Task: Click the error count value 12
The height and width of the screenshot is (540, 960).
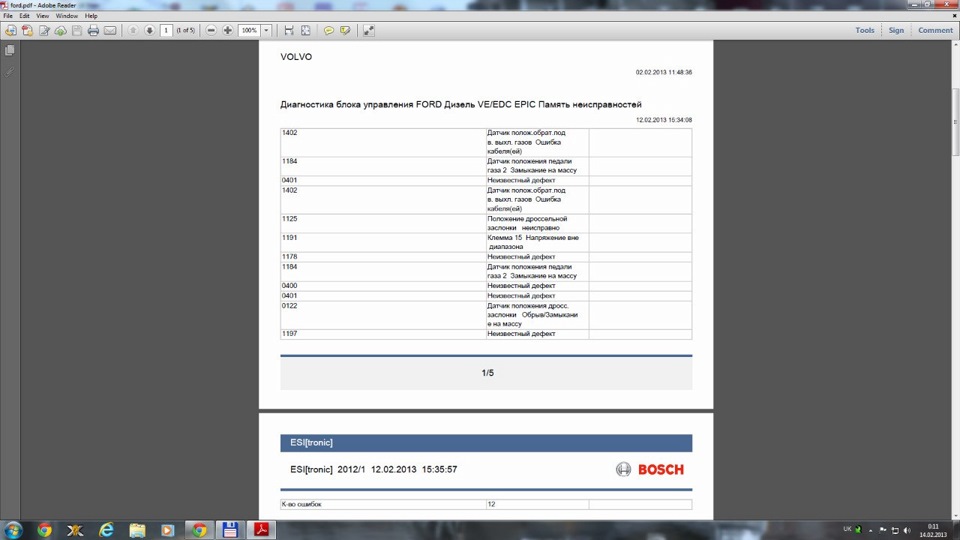Action: (x=492, y=504)
